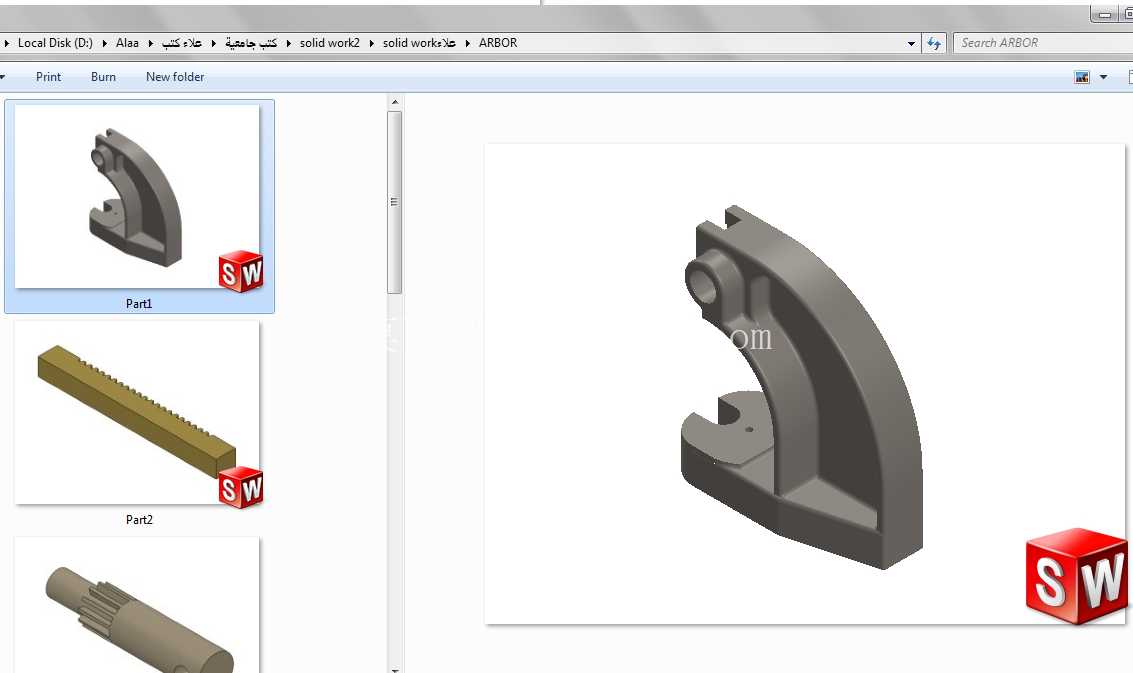Click Print in the toolbar
The height and width of the screenshot is (673, 1133).
48,77
